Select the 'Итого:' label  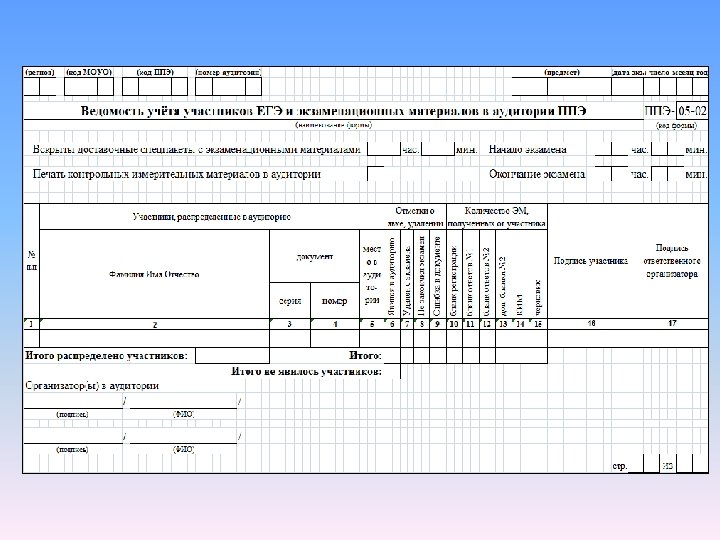(x=365, y=355)
